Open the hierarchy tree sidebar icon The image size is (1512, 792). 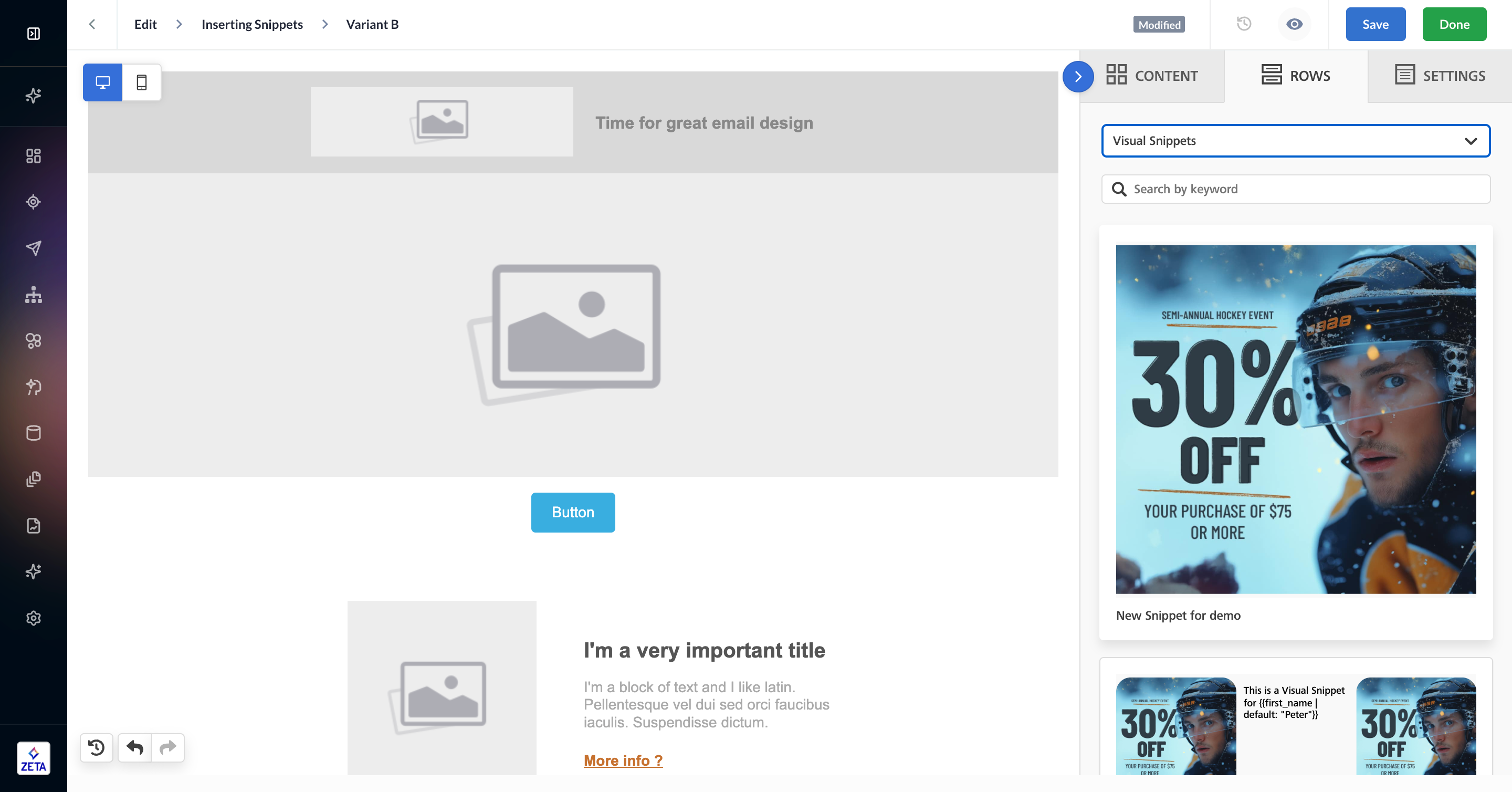34,294
